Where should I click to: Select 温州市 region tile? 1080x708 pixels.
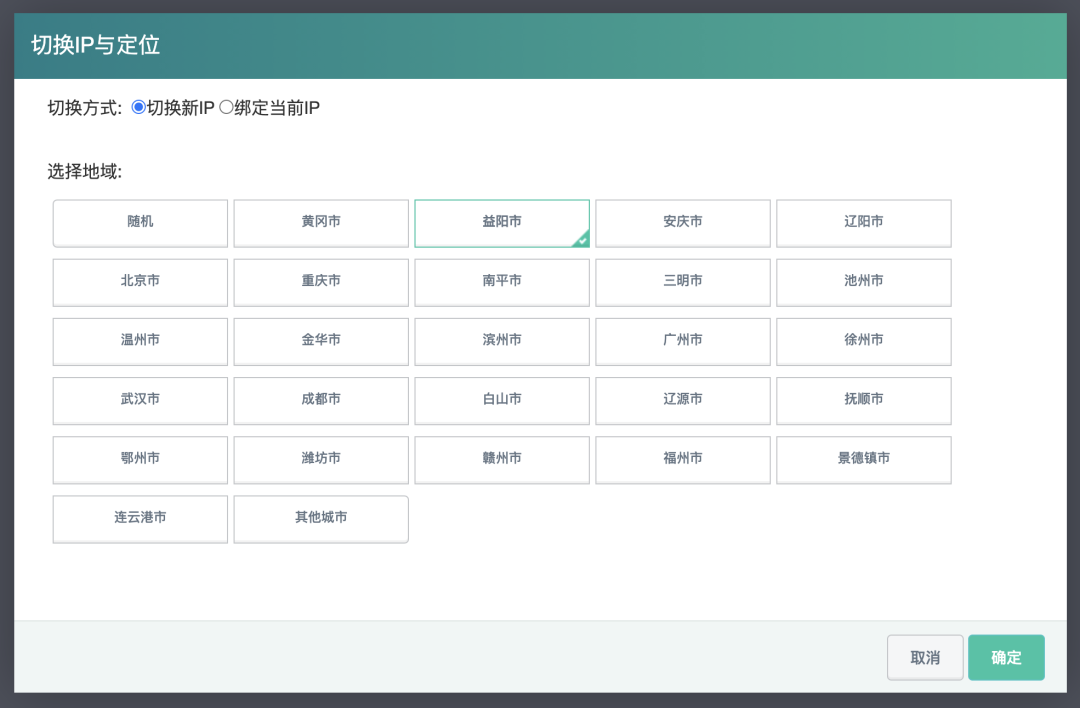[140, 340]
